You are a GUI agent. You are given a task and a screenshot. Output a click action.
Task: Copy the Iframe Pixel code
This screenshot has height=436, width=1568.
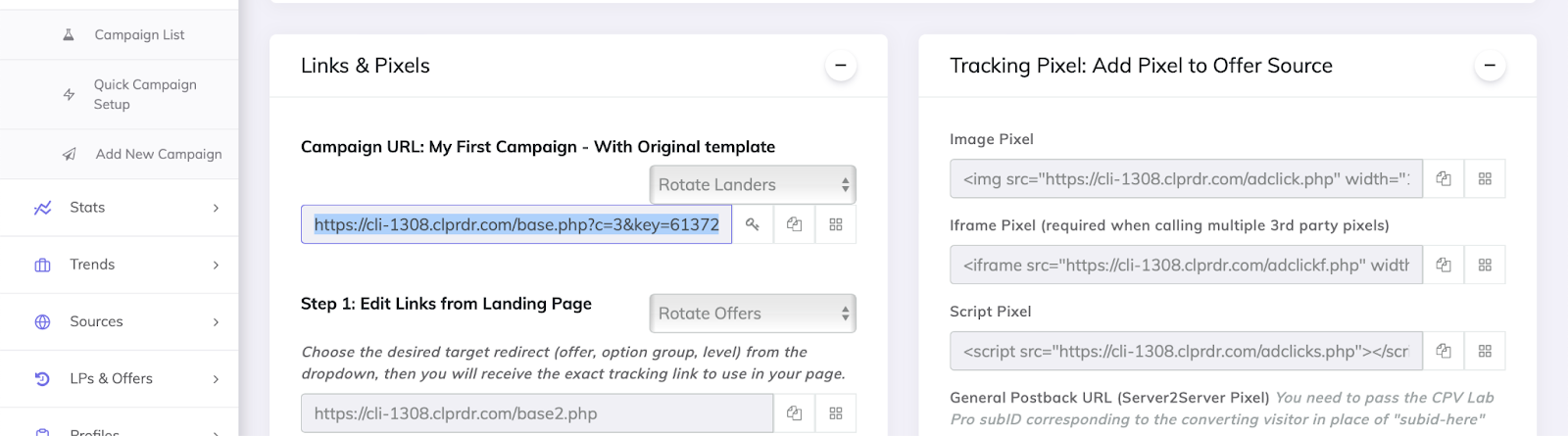click(x=1444, y=265)
